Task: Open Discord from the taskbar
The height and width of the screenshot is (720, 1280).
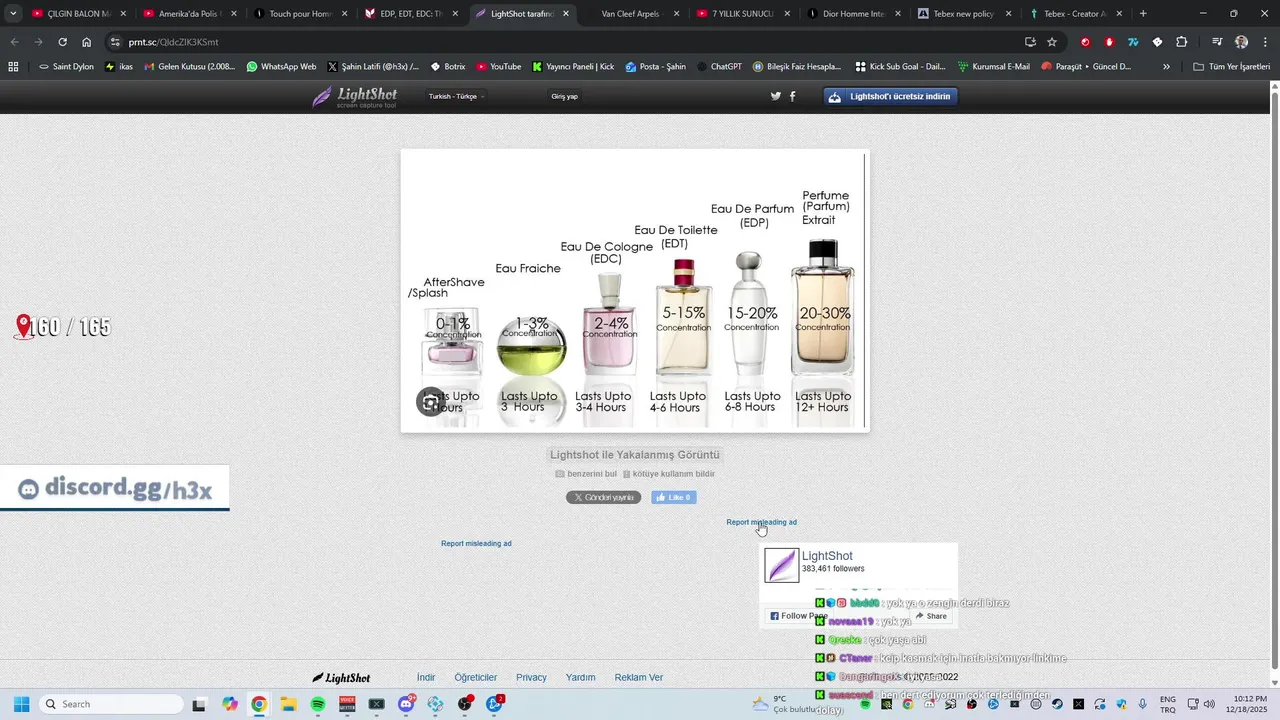Action: coord(406,704)
